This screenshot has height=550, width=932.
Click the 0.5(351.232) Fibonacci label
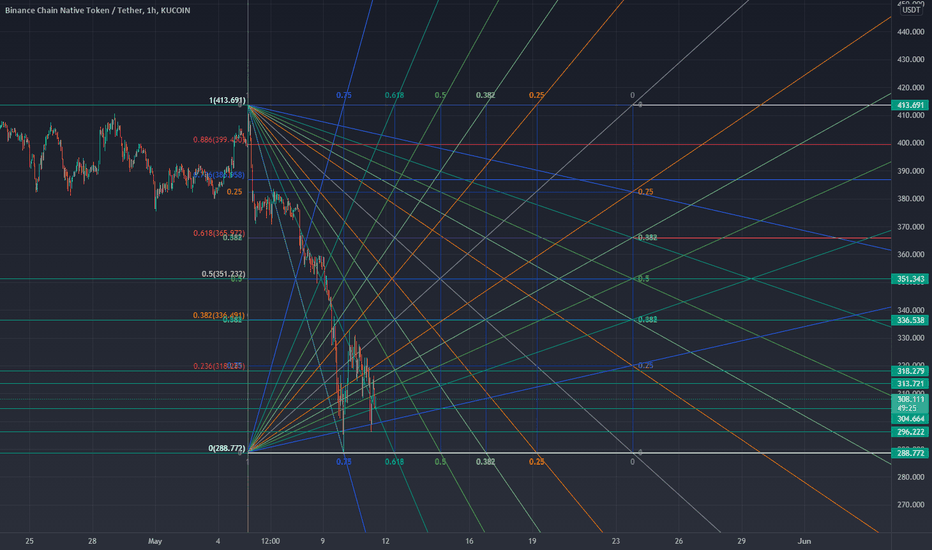pyautogui.click(x=223, y=274)
